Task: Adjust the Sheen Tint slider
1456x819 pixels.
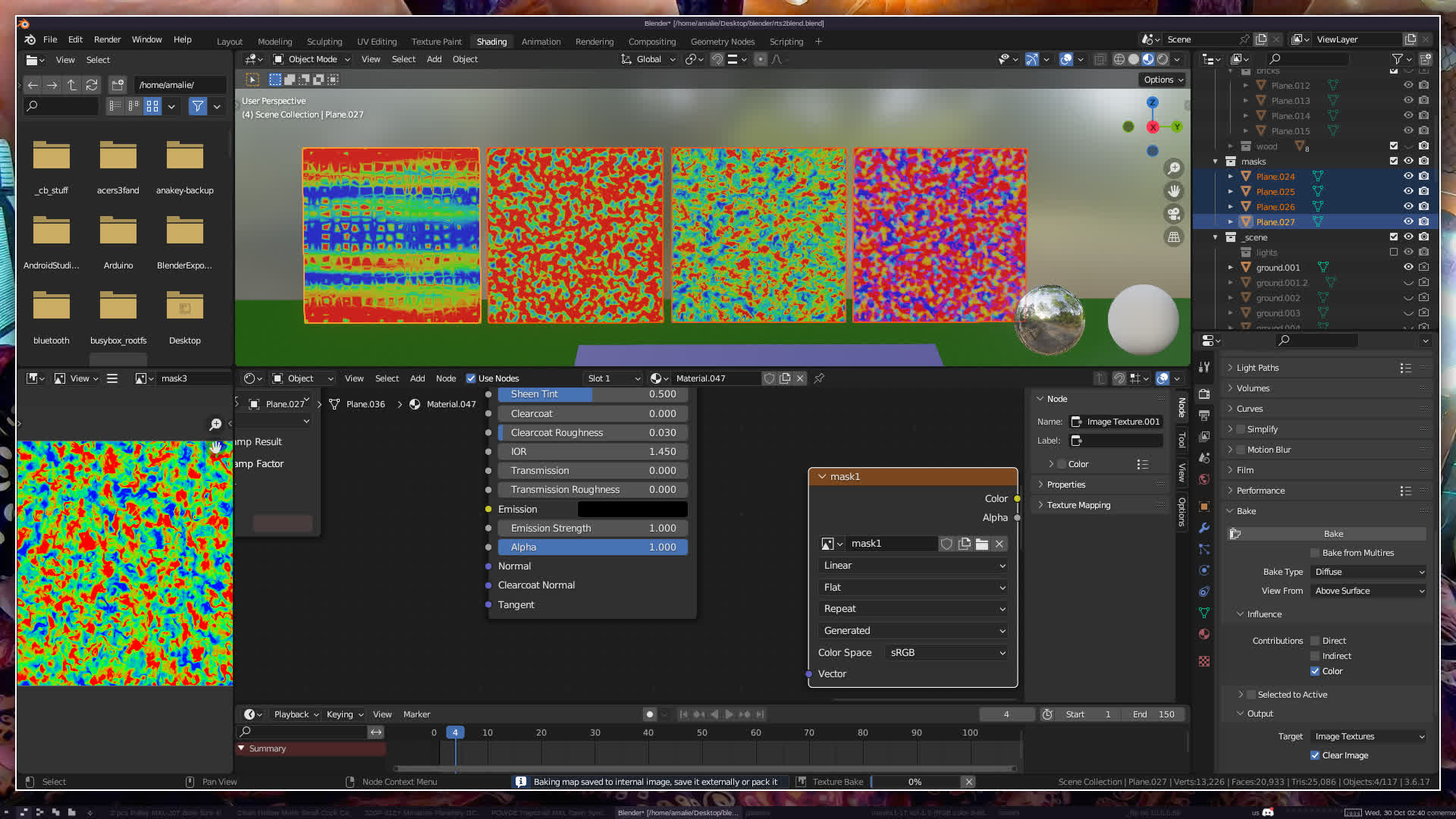Action: [x=592, y=394]
